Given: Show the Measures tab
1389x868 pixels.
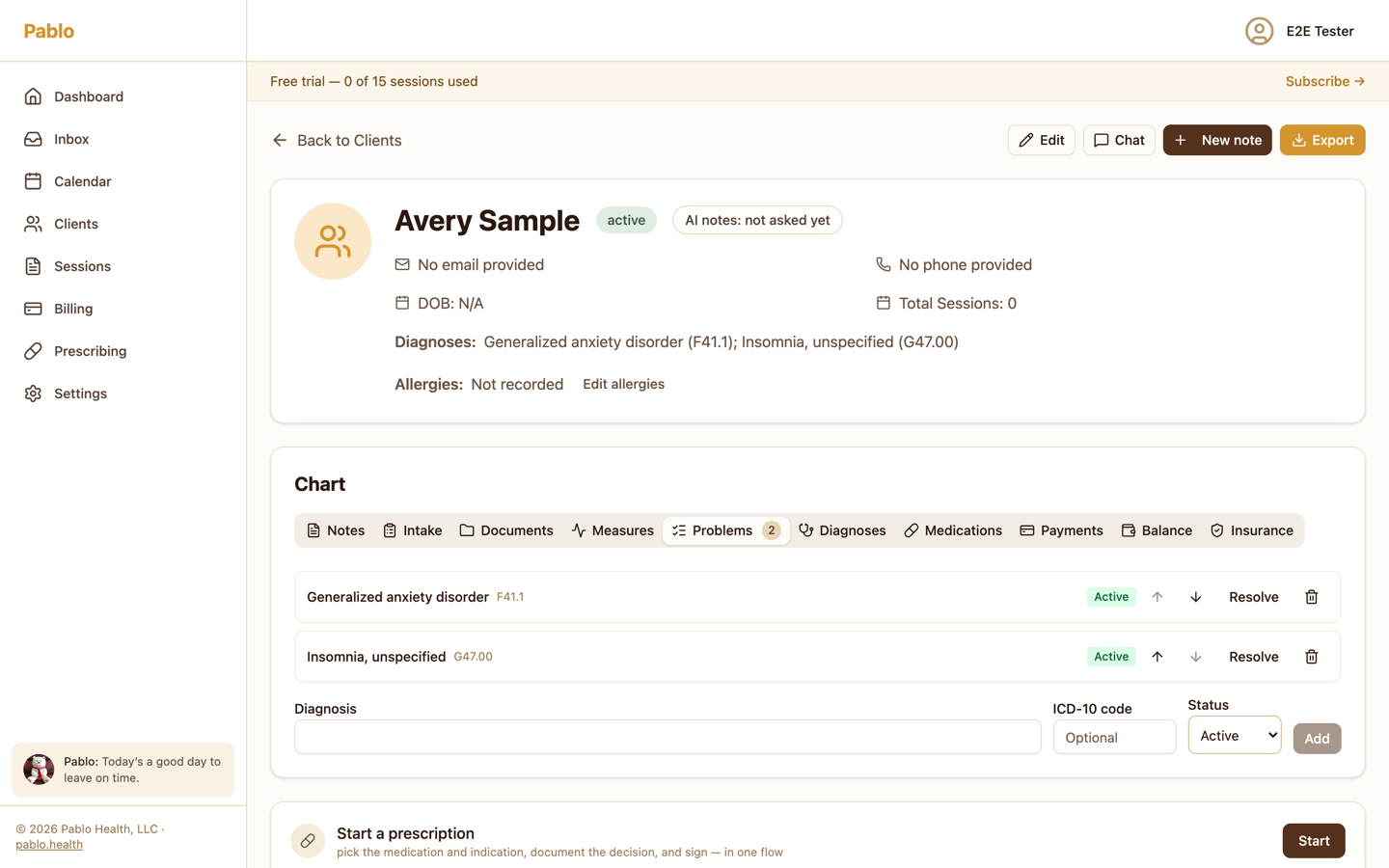Looking at the screenshot, I should click(613, 530).
